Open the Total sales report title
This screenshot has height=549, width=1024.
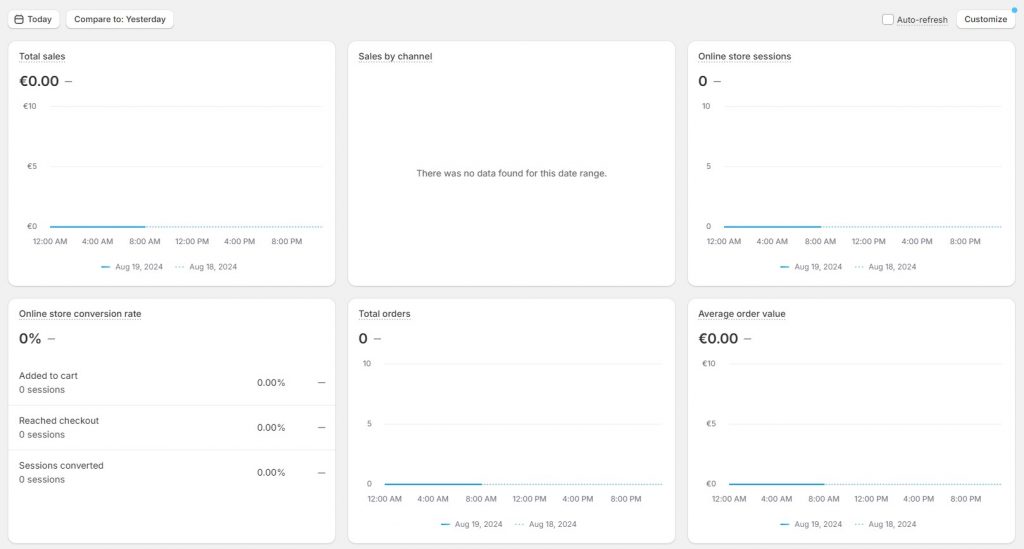(x=42, y=56)
